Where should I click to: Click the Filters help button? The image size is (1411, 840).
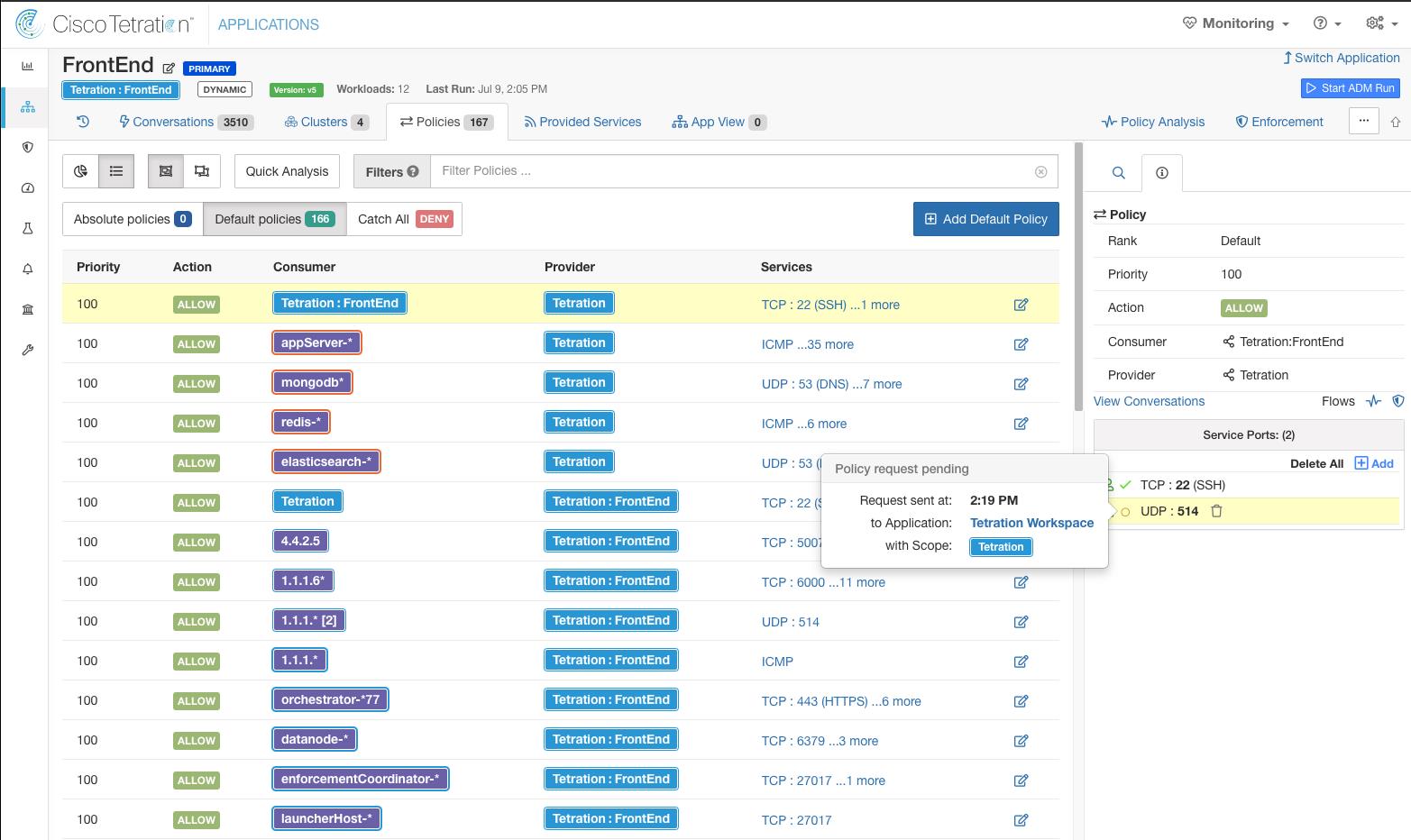[x=413, y=171]
